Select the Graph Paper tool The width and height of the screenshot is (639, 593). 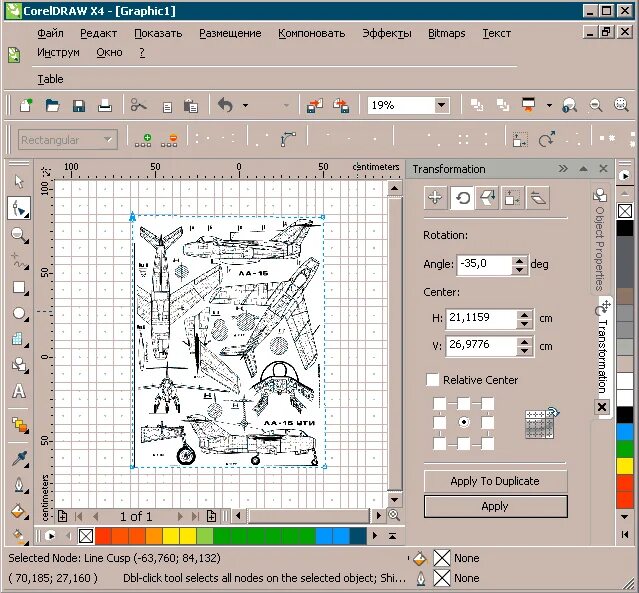(x=19, y=339)
